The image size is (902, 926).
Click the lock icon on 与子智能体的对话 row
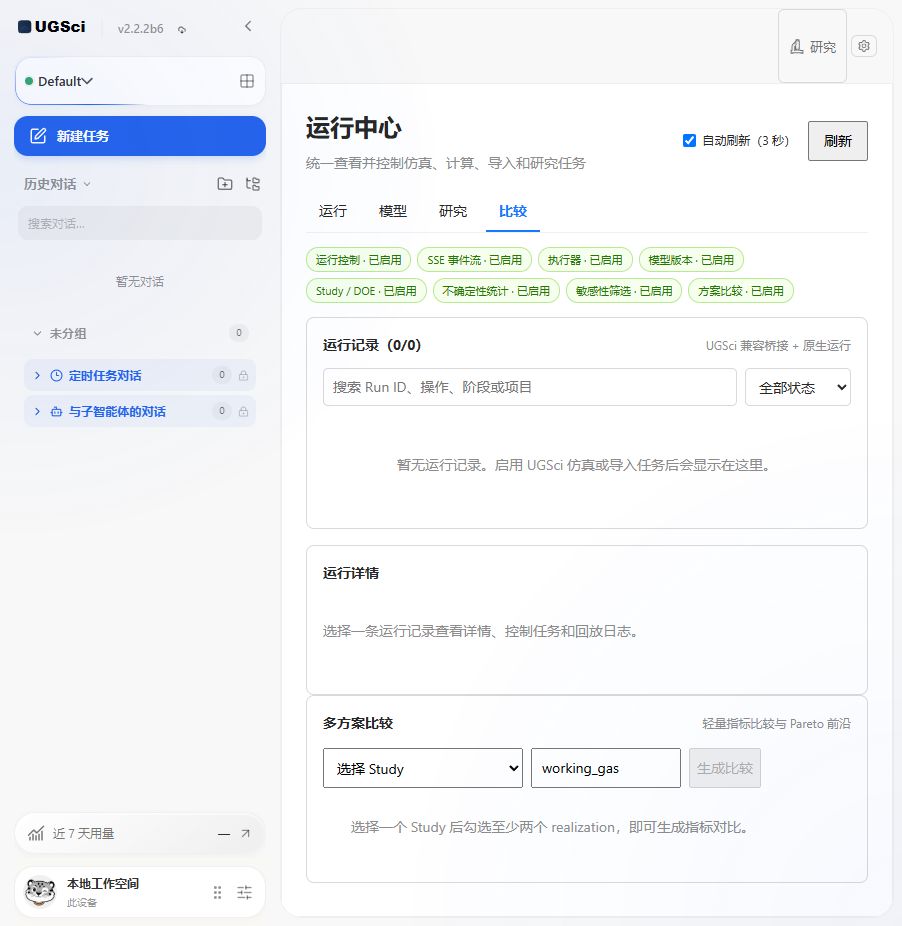(243, 412)
